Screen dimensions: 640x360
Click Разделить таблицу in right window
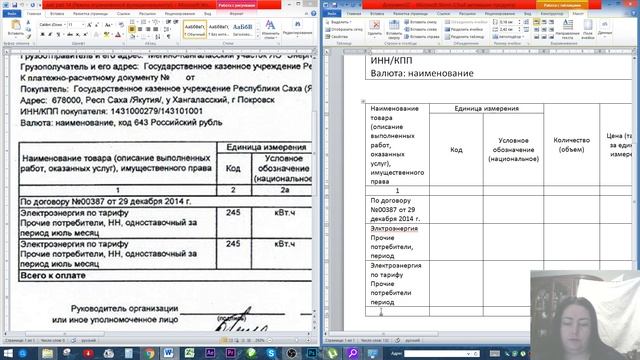click(465, 37)
